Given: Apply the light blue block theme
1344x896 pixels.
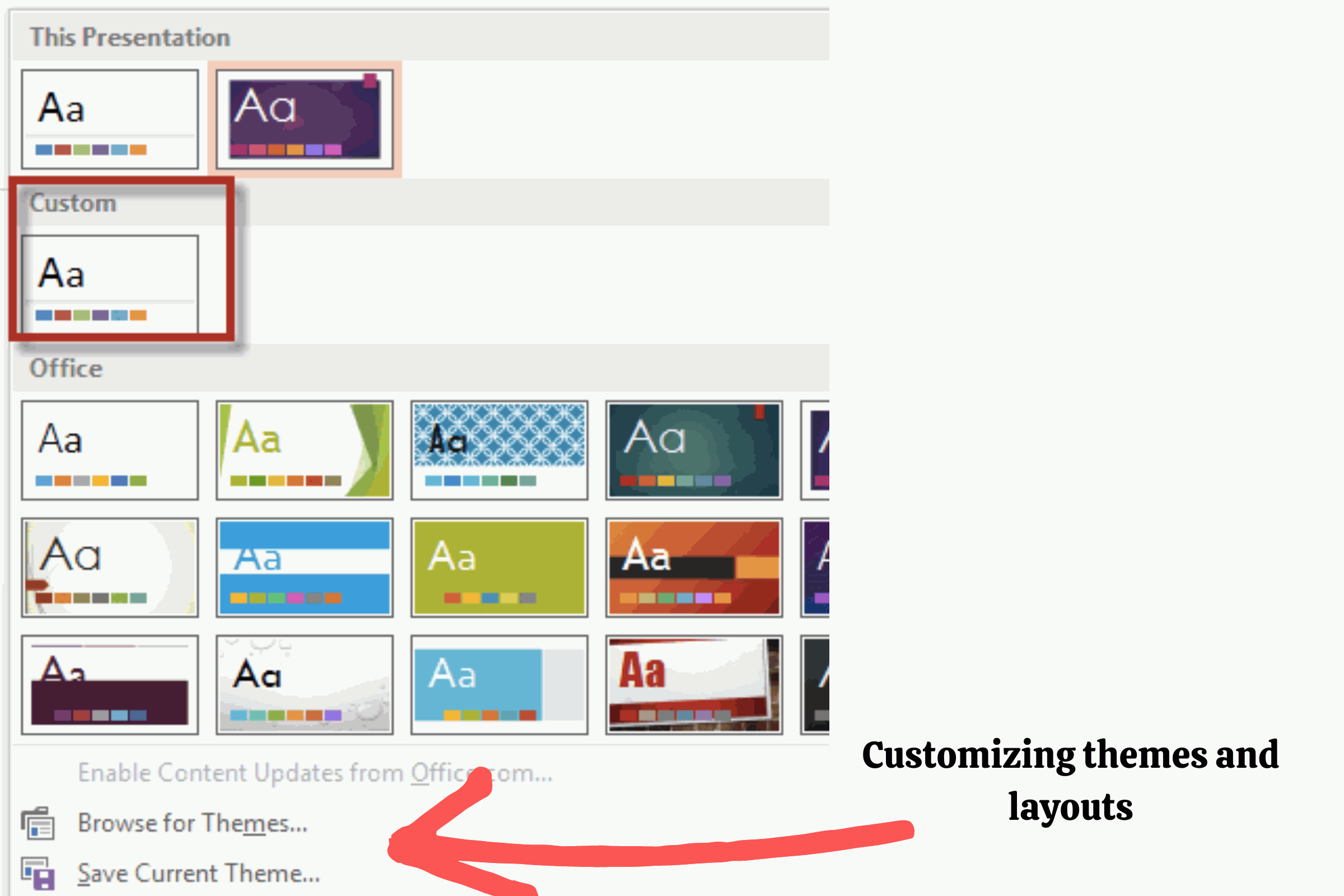Looking at the screenshot, I should 500,684.
